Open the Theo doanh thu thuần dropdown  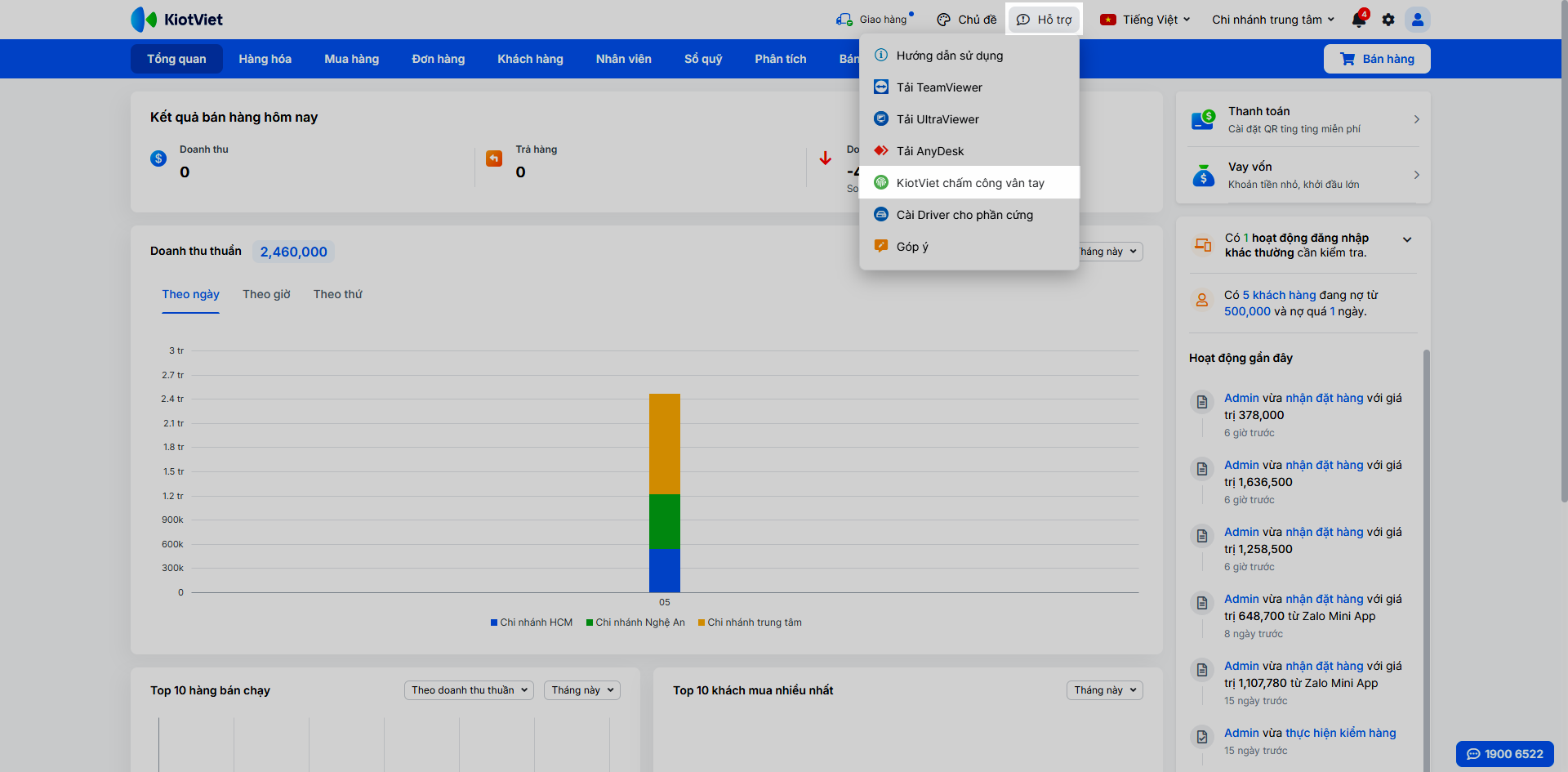pyautogui.click(x=469, y=690)
